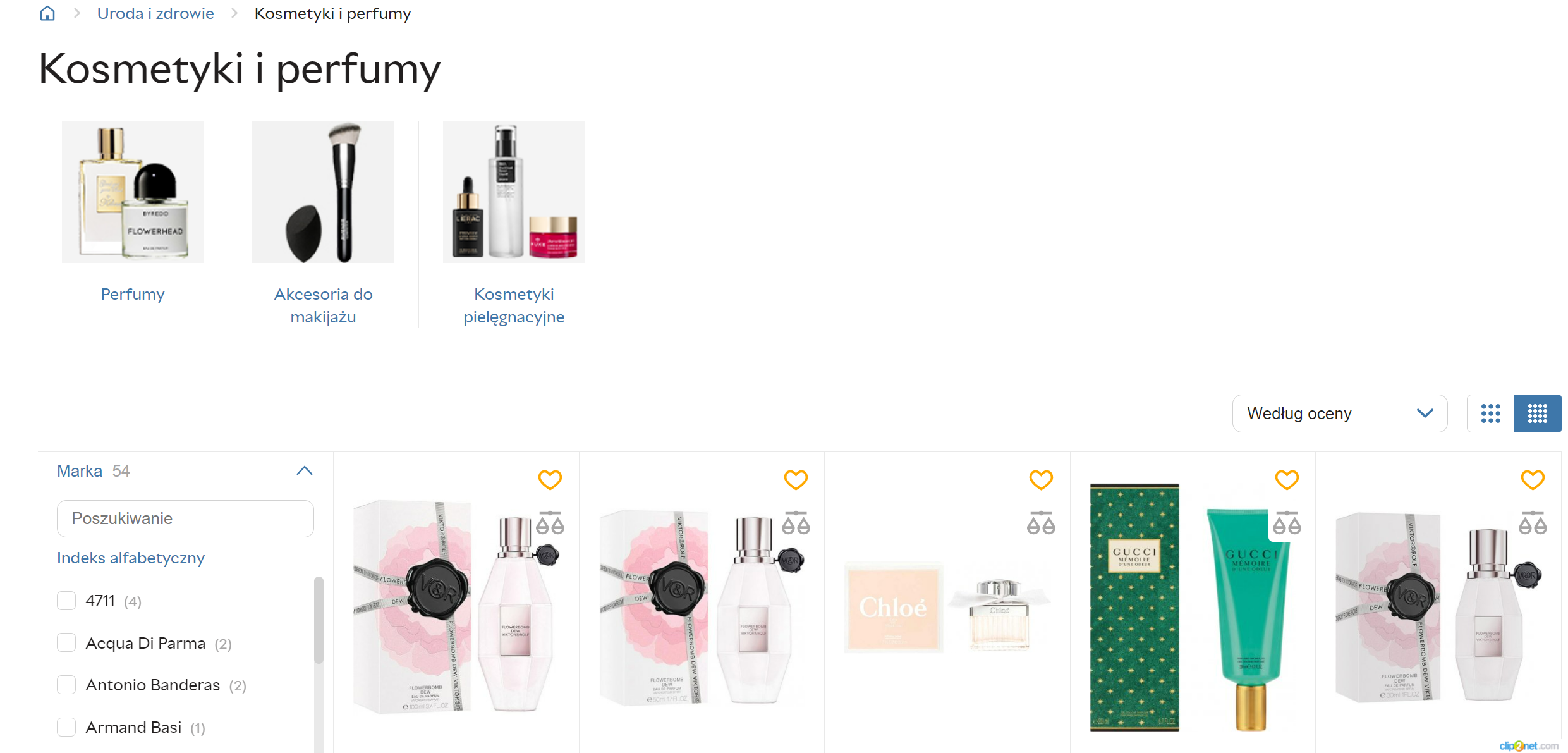The height and width of the screenshot is (753, 1568).
Task: Click the brand filter list scrollbar
Action: click(x=319, y=620)
